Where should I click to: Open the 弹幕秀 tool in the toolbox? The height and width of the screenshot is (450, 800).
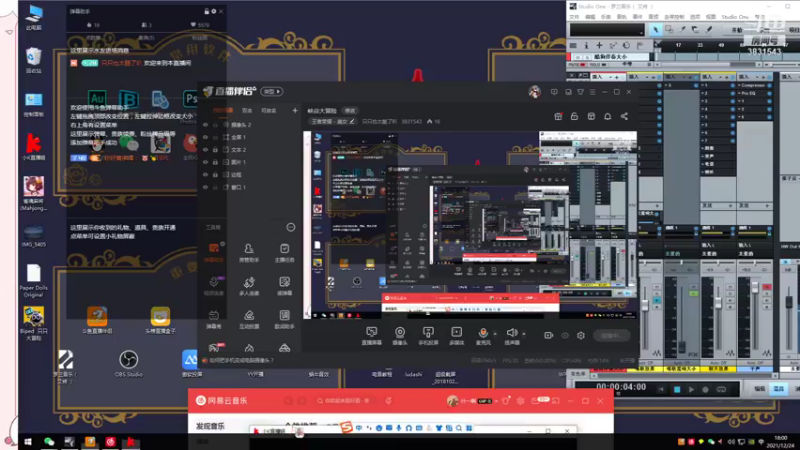tap(214, 319)
